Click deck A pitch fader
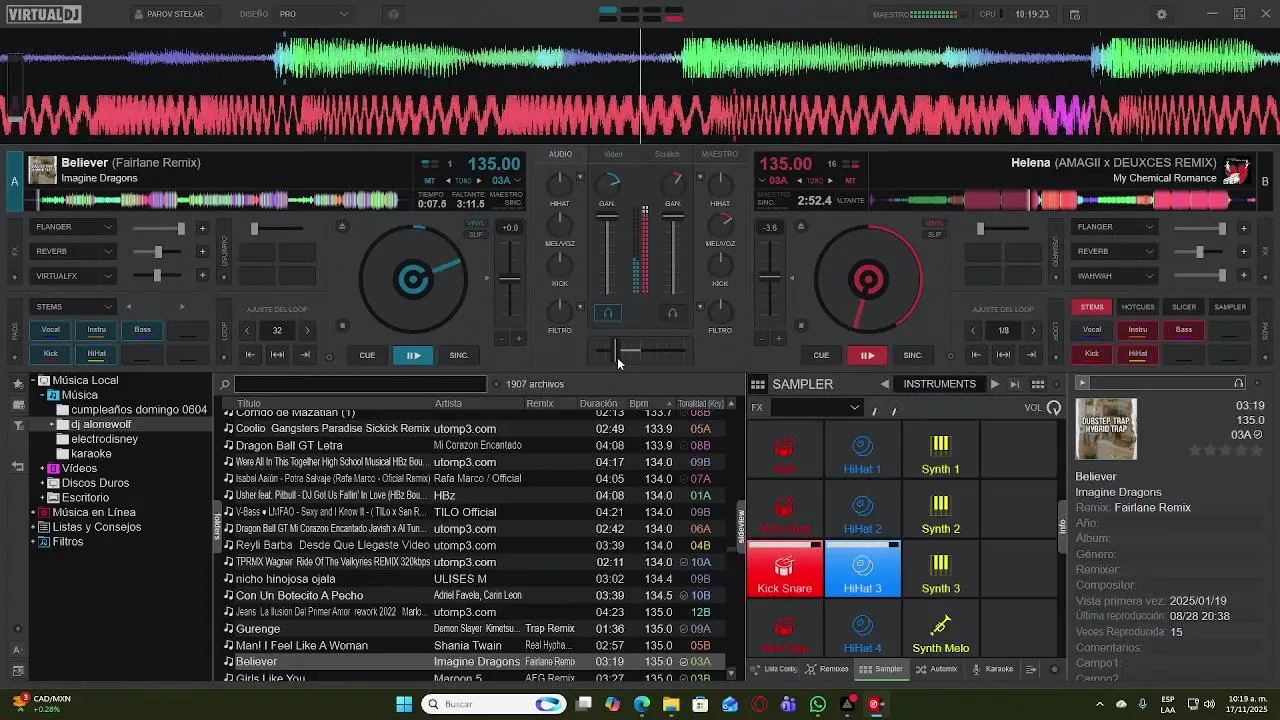 click(510, 278)
